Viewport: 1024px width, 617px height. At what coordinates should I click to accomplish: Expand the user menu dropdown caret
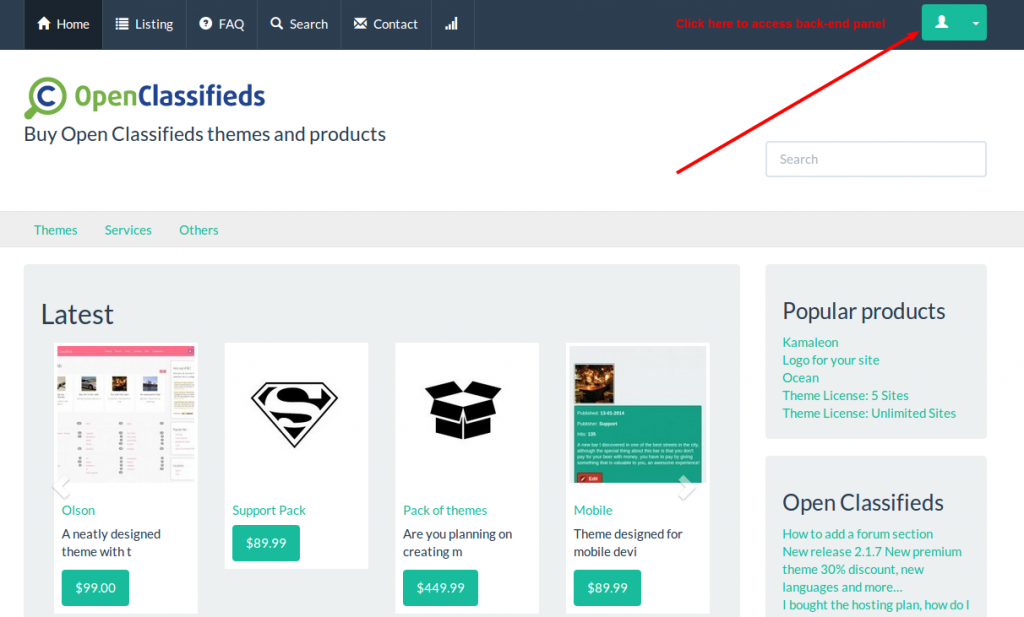975,23
